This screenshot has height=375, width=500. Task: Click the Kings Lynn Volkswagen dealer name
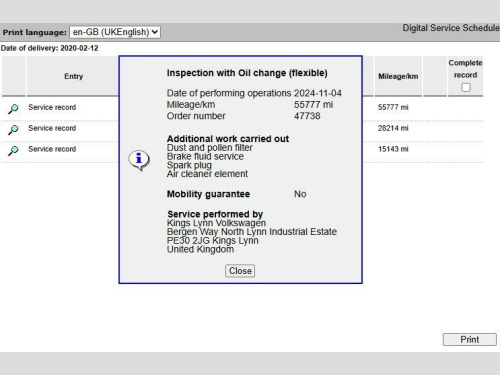coord(216,223)
